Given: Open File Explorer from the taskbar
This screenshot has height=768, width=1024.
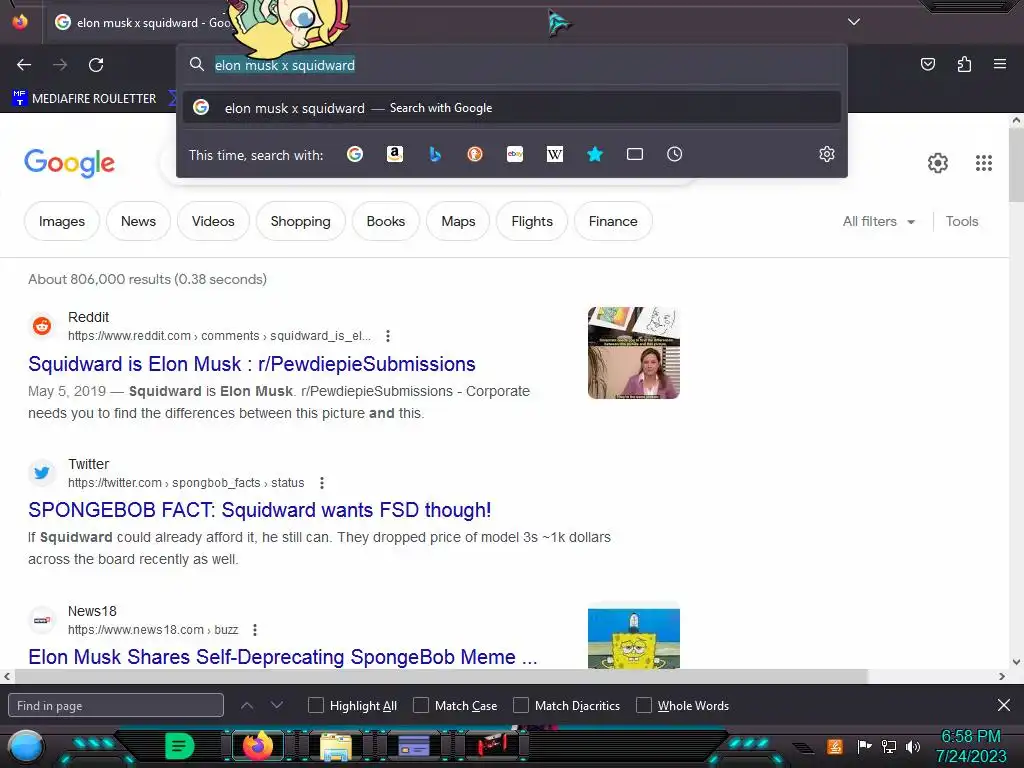Looking at the screenshot, I should click(x=336, y=747).
